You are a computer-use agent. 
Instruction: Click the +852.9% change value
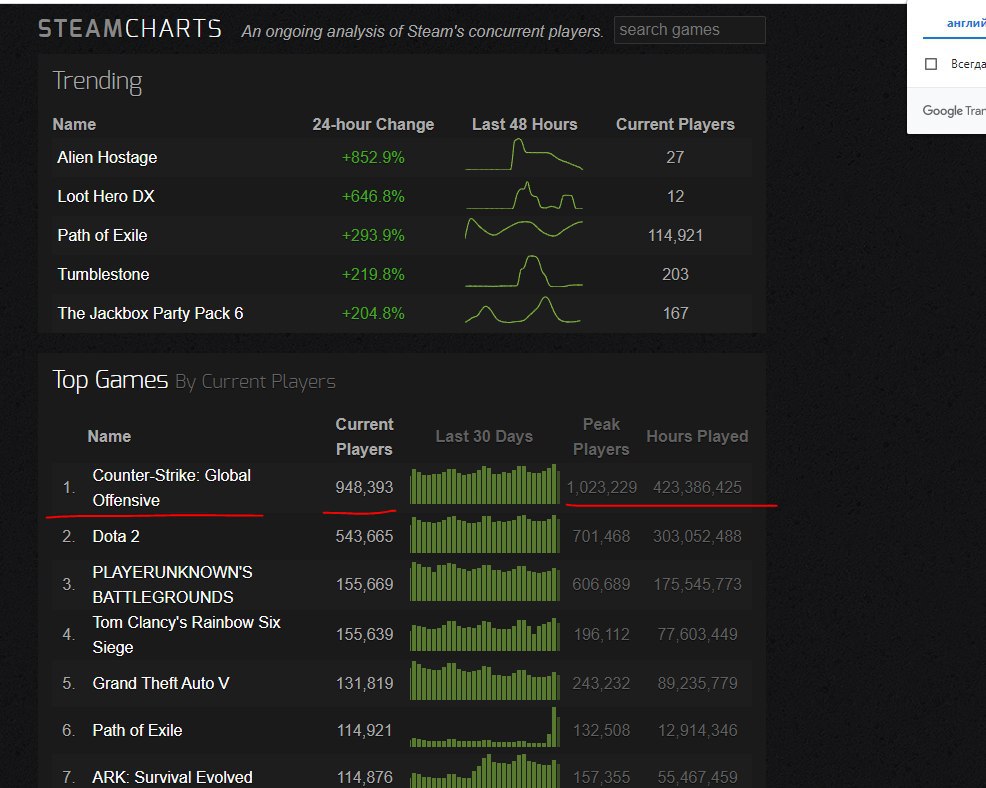pyautogui.click(x=373, y=157)
